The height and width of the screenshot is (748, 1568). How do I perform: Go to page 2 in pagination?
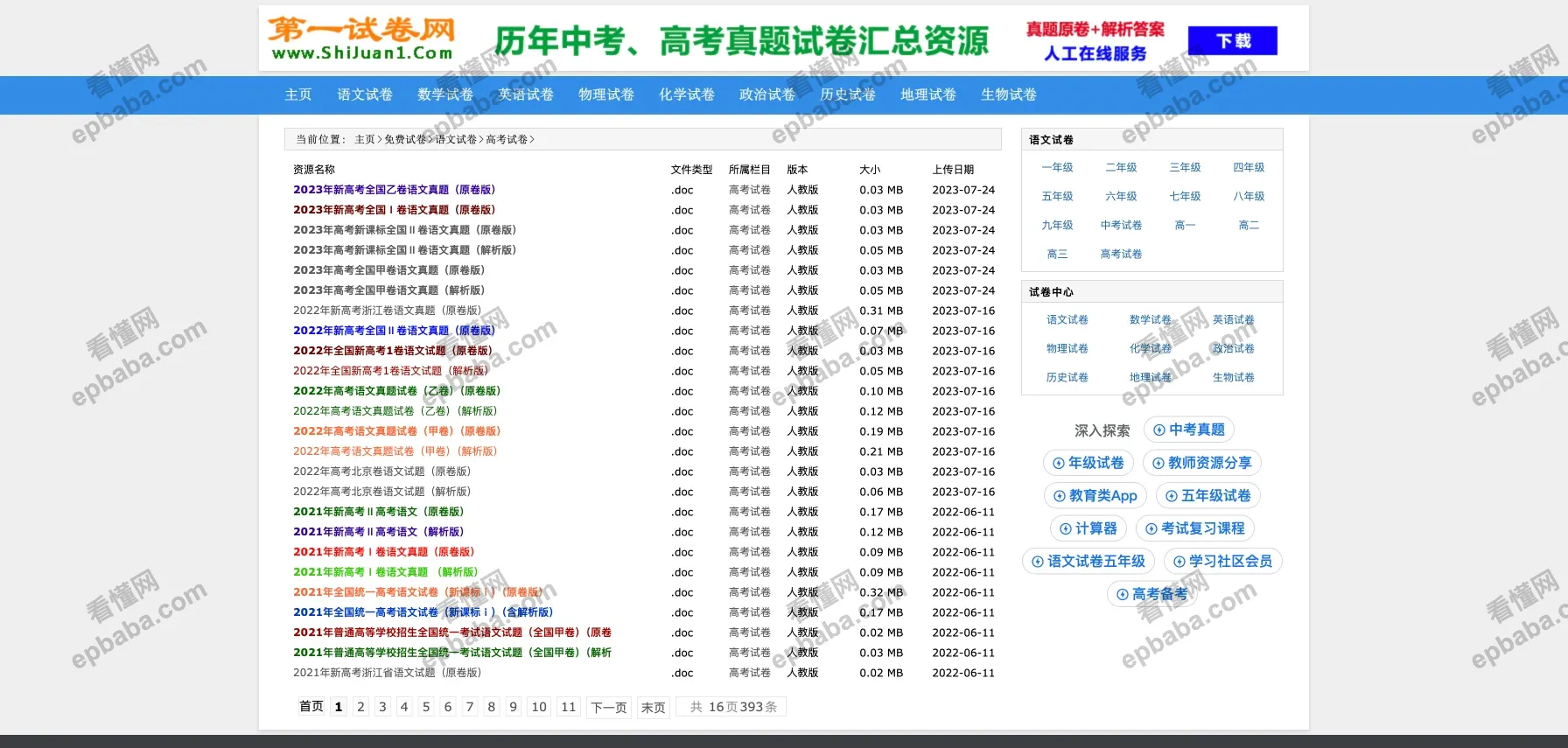click(360, 707)
